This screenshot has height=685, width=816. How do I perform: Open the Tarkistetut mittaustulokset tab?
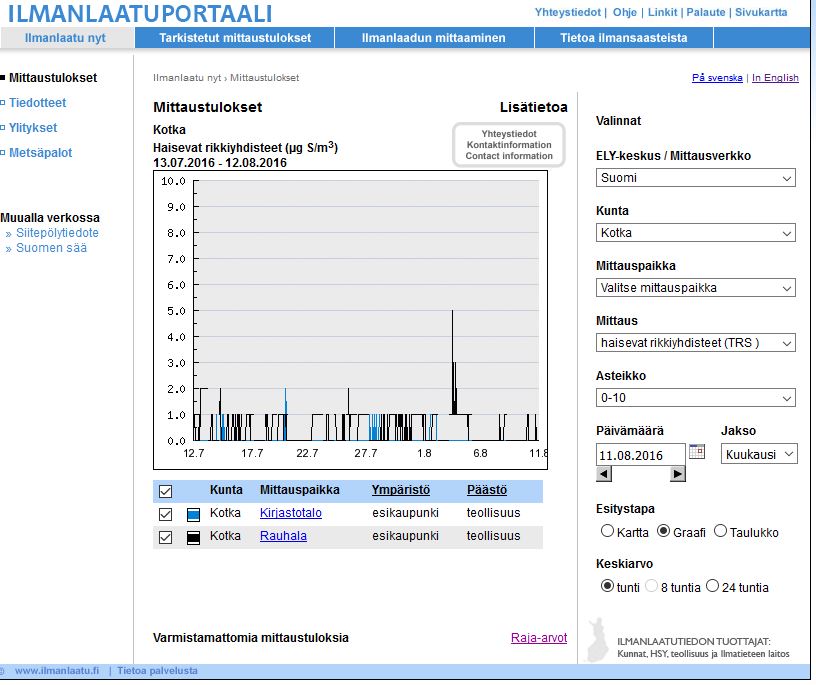coord(235,38)
